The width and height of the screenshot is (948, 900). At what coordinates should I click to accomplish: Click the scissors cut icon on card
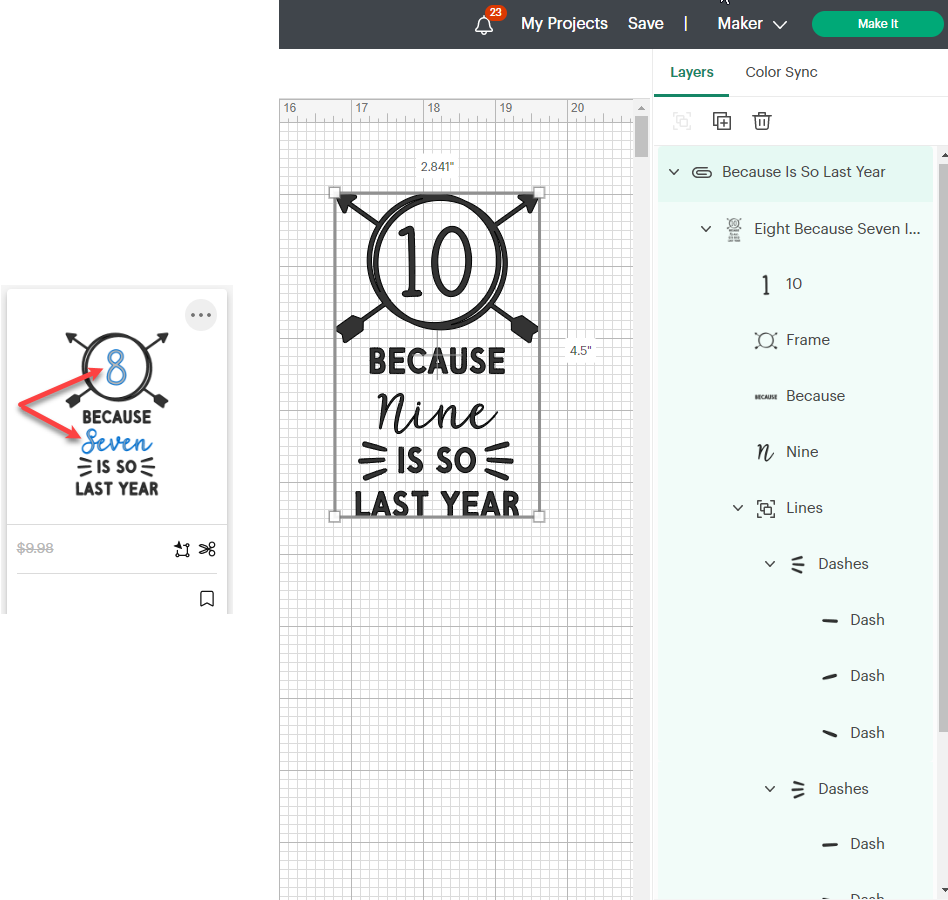click(x=207, y=549)
